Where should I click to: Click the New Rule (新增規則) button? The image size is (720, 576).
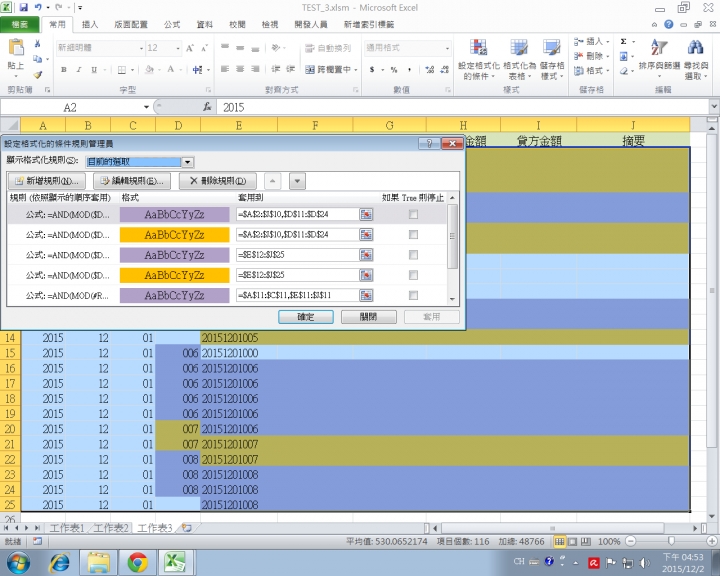pos(46,181)
